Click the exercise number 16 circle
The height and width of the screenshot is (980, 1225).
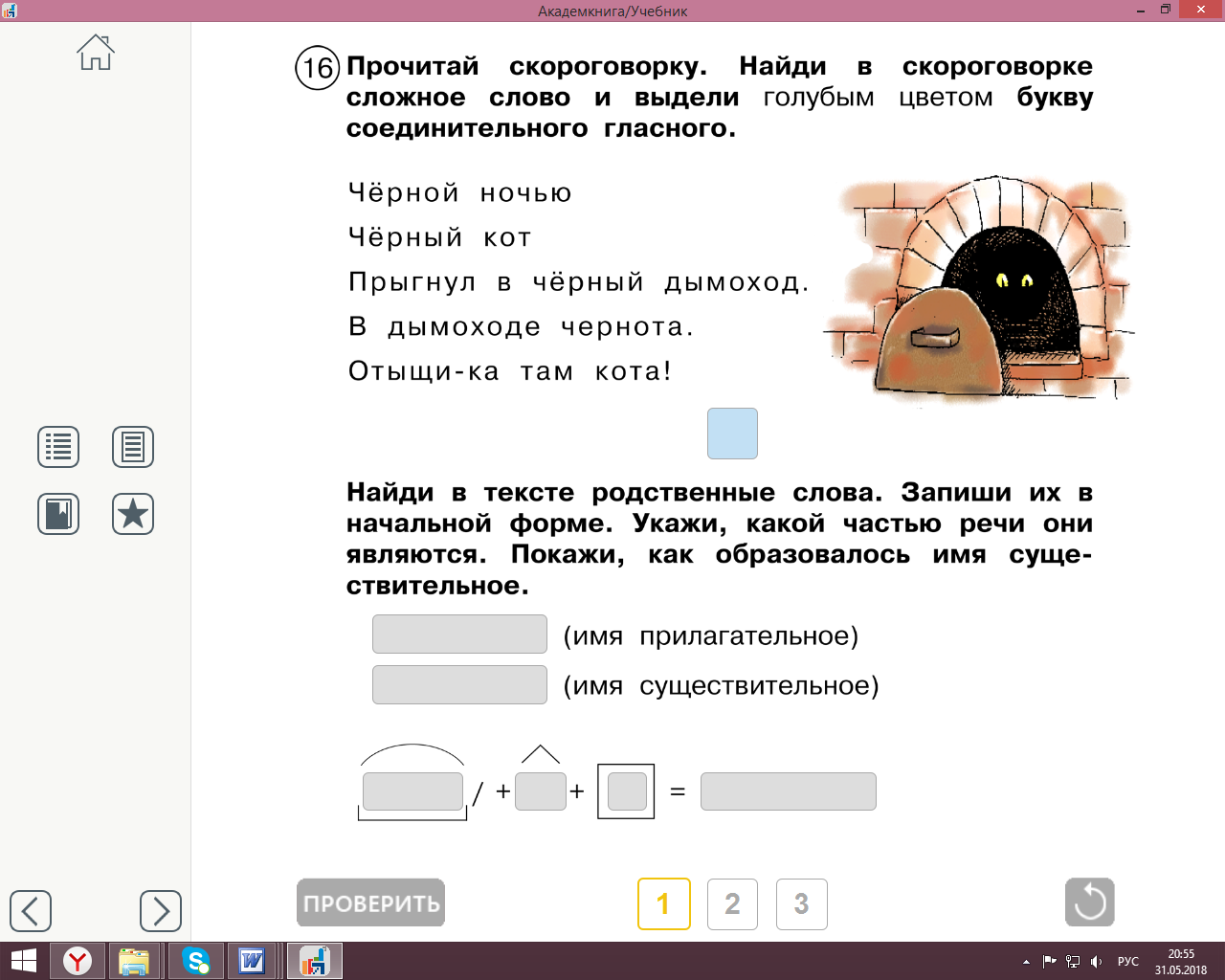point(318,68)
